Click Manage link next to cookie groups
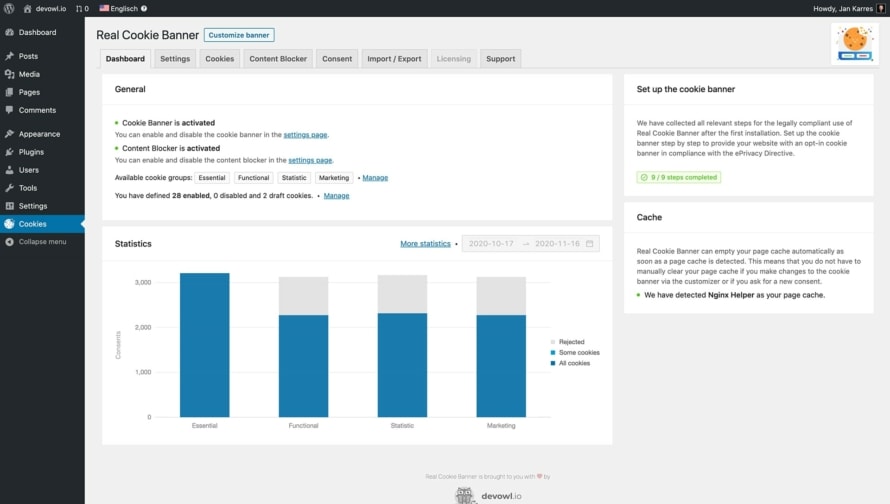Viewport: 890px width, 504px height. (375, 178)
